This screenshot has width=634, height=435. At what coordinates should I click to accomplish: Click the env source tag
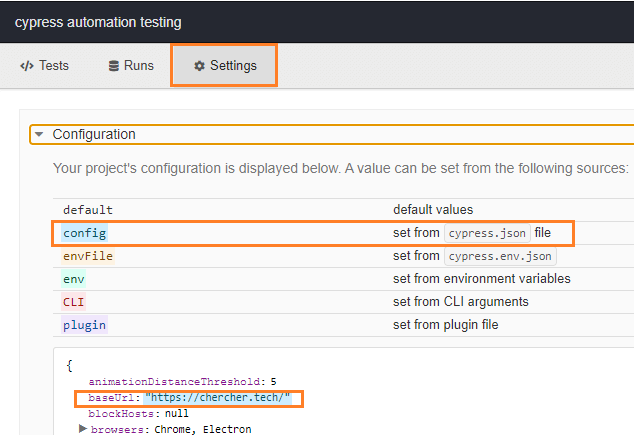(x=74, y=279)
